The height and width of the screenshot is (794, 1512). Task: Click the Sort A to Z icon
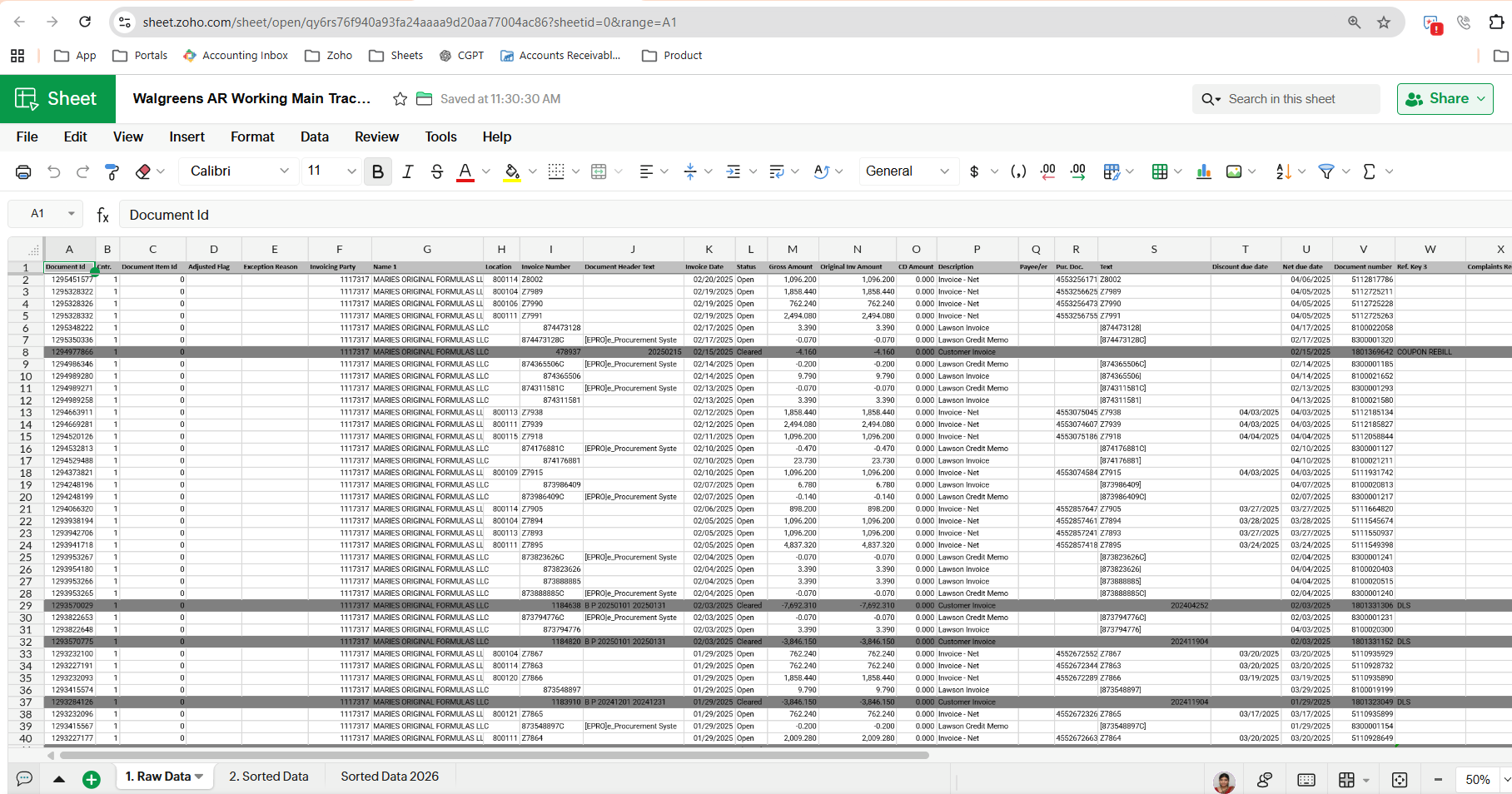1284,171
